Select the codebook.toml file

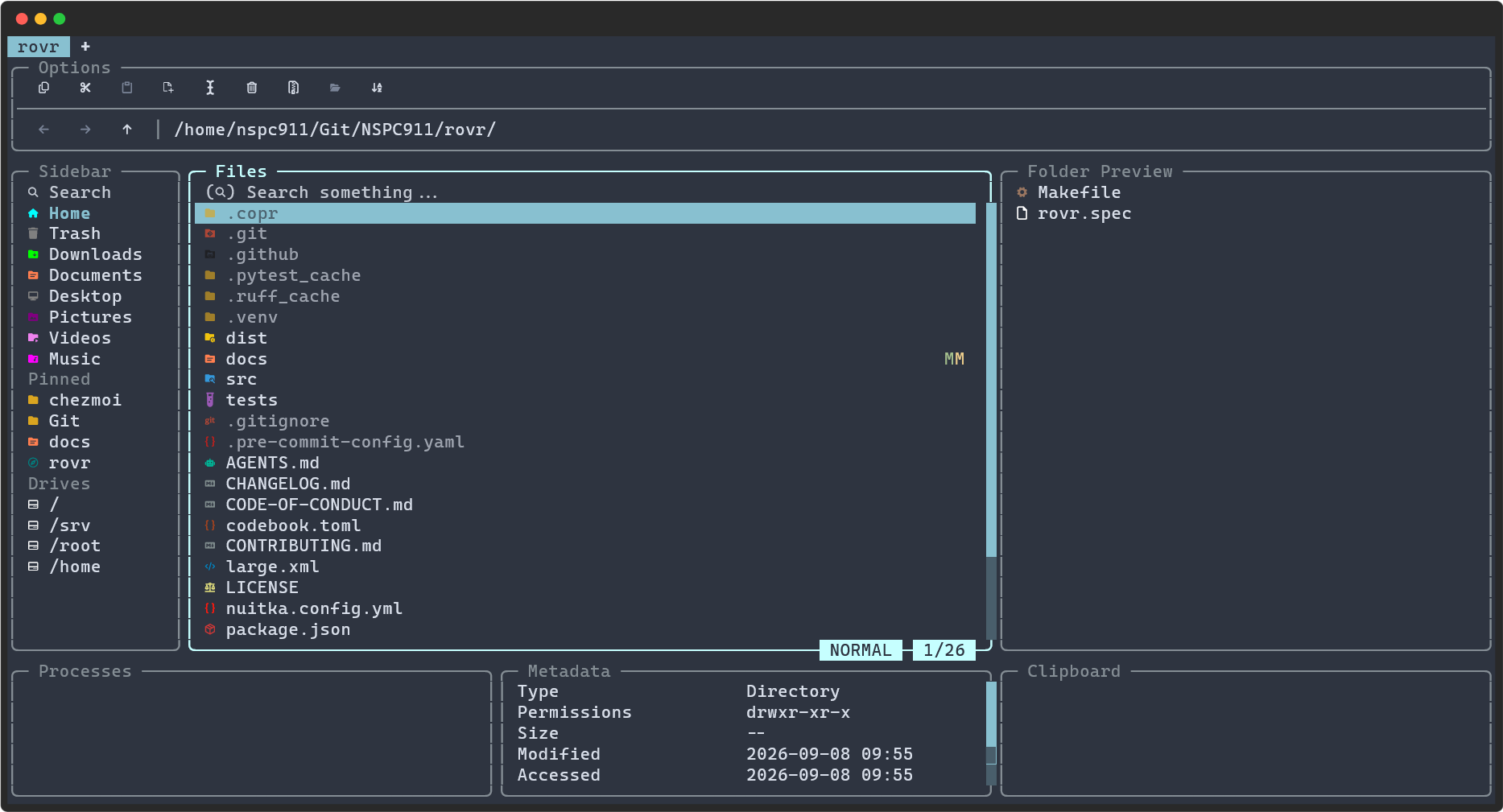(585, 526)
